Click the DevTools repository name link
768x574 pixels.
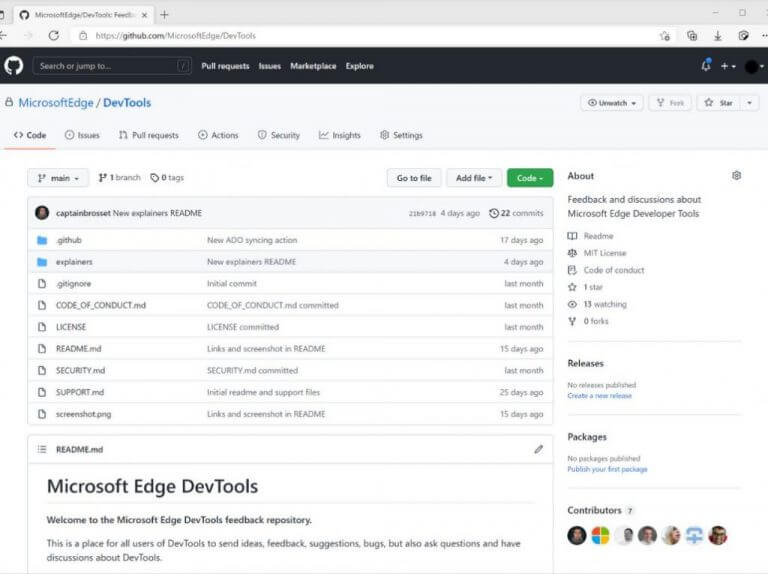point(127,103)
